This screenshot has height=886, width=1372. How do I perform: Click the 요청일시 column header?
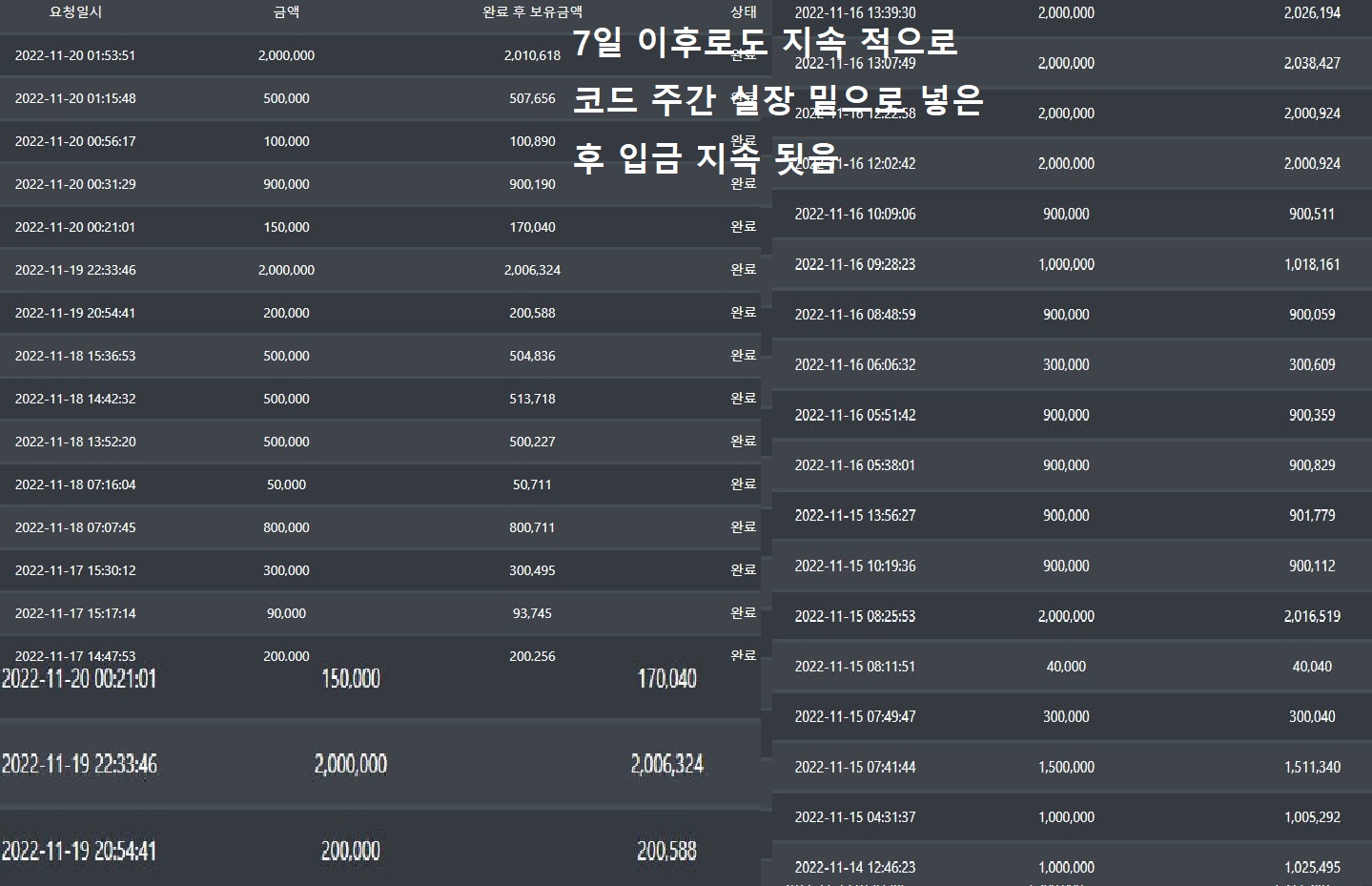coord(75,12)
